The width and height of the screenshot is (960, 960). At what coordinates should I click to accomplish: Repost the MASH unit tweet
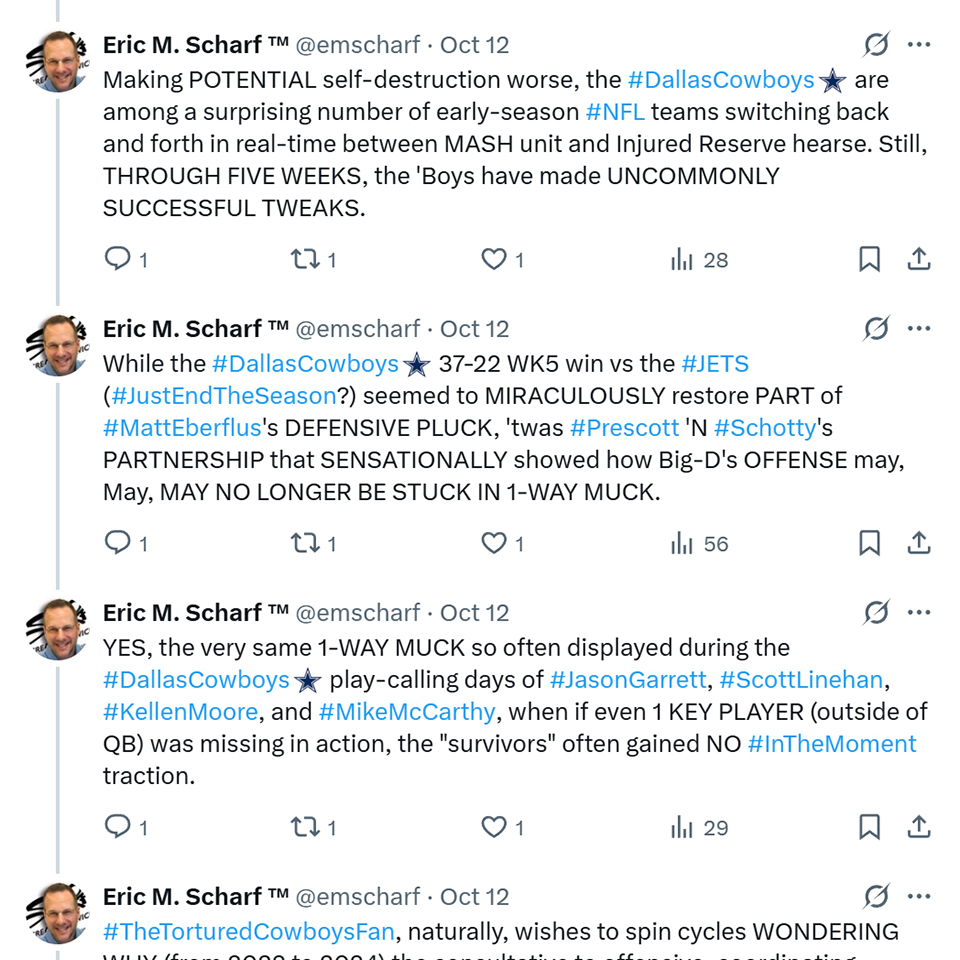(304, 260)
